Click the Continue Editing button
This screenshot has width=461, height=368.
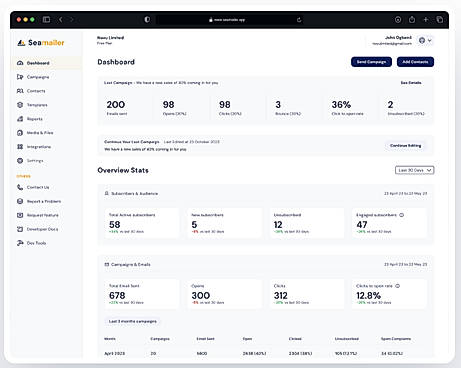405,146
